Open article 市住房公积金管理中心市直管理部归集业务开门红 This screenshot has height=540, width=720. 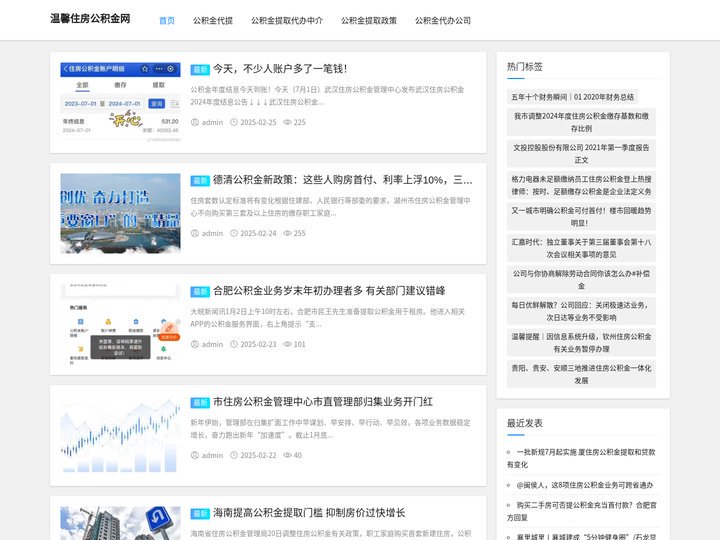pyautogui.click(x=323, y=402)
